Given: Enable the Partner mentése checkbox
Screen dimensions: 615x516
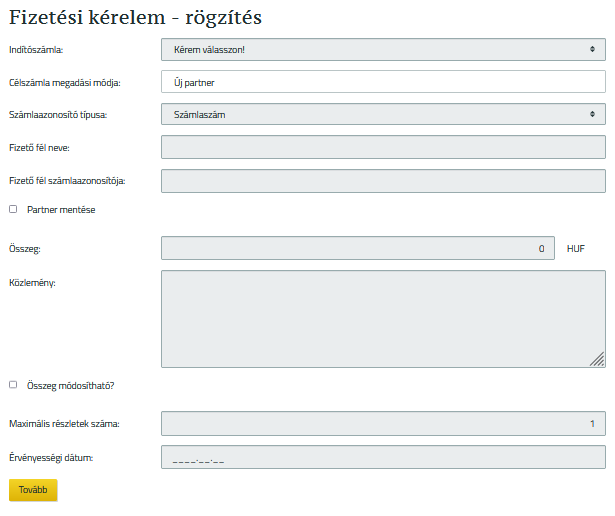Looking at the screenshot, I should pyautogui.click(x=13, y=210).
